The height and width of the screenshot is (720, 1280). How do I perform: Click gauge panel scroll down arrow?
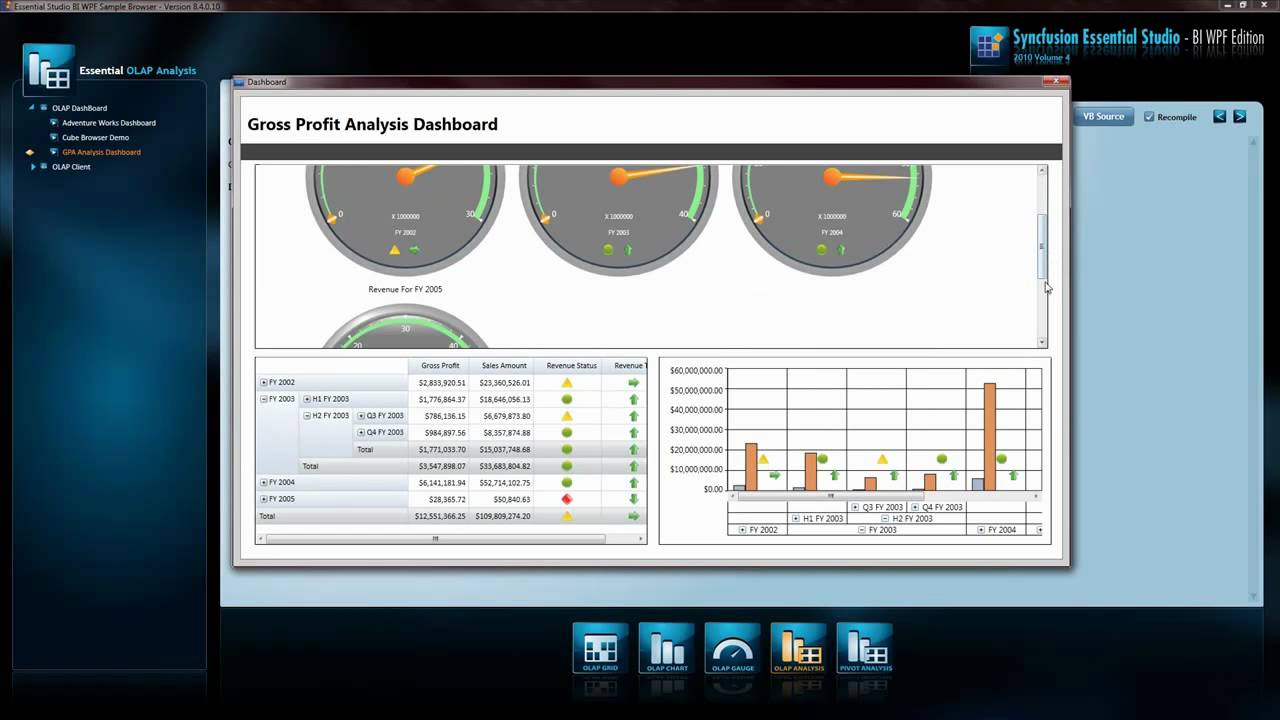[1042, 342]
